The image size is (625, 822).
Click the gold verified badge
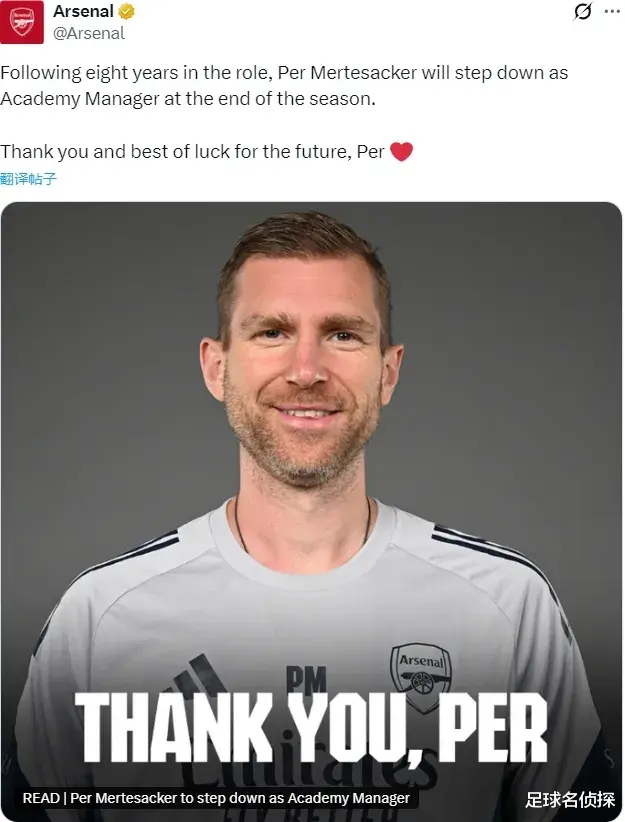coord(127,12)
